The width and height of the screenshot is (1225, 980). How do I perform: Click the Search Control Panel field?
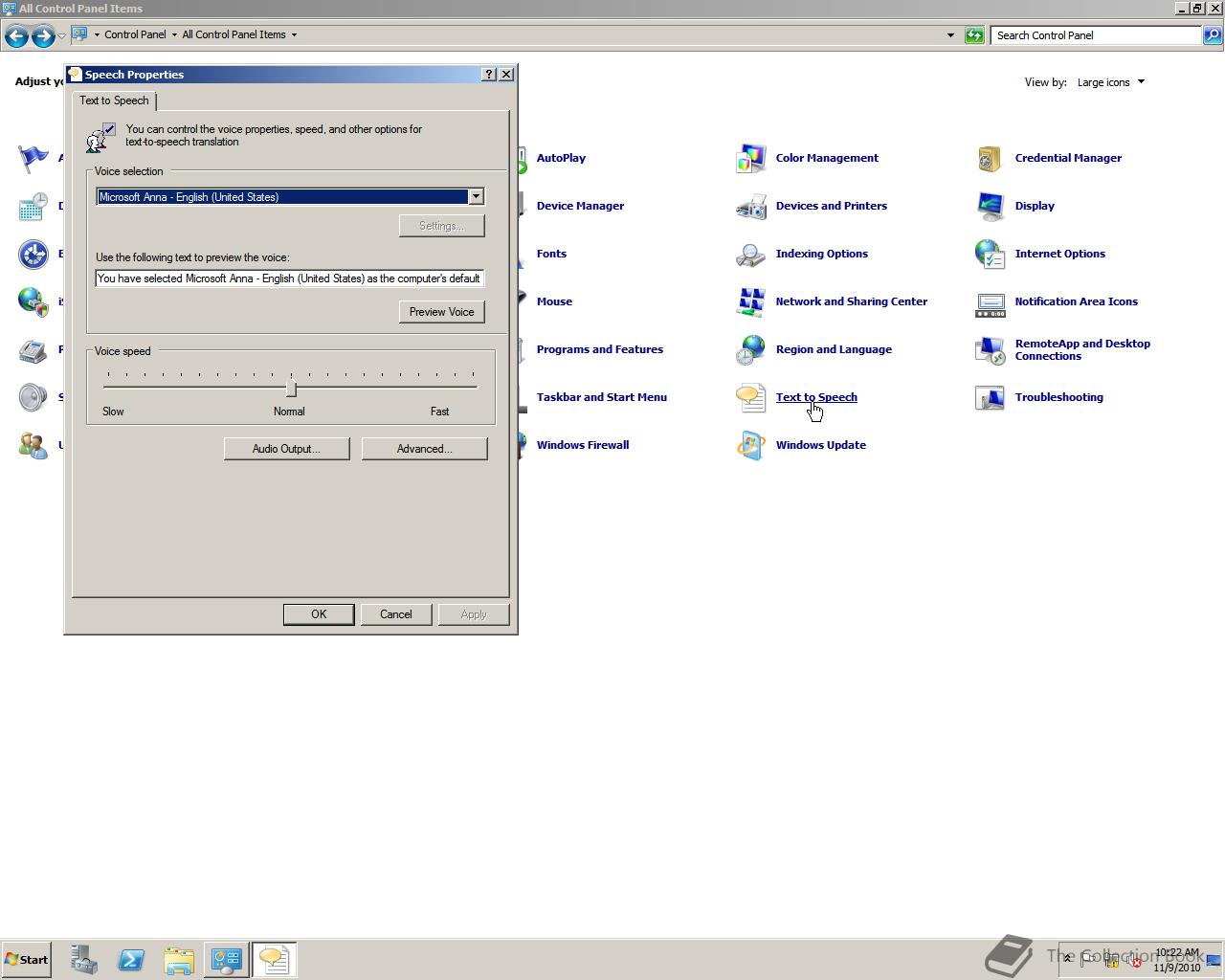coord(1096,35)
